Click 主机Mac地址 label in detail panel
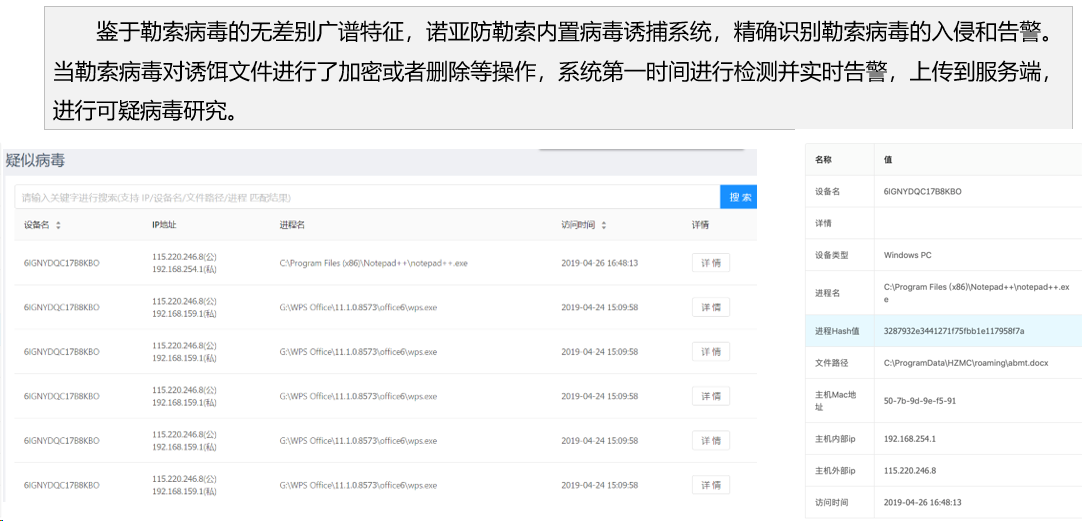This screenshot has height=521, width=1082. tap(835, 400)
